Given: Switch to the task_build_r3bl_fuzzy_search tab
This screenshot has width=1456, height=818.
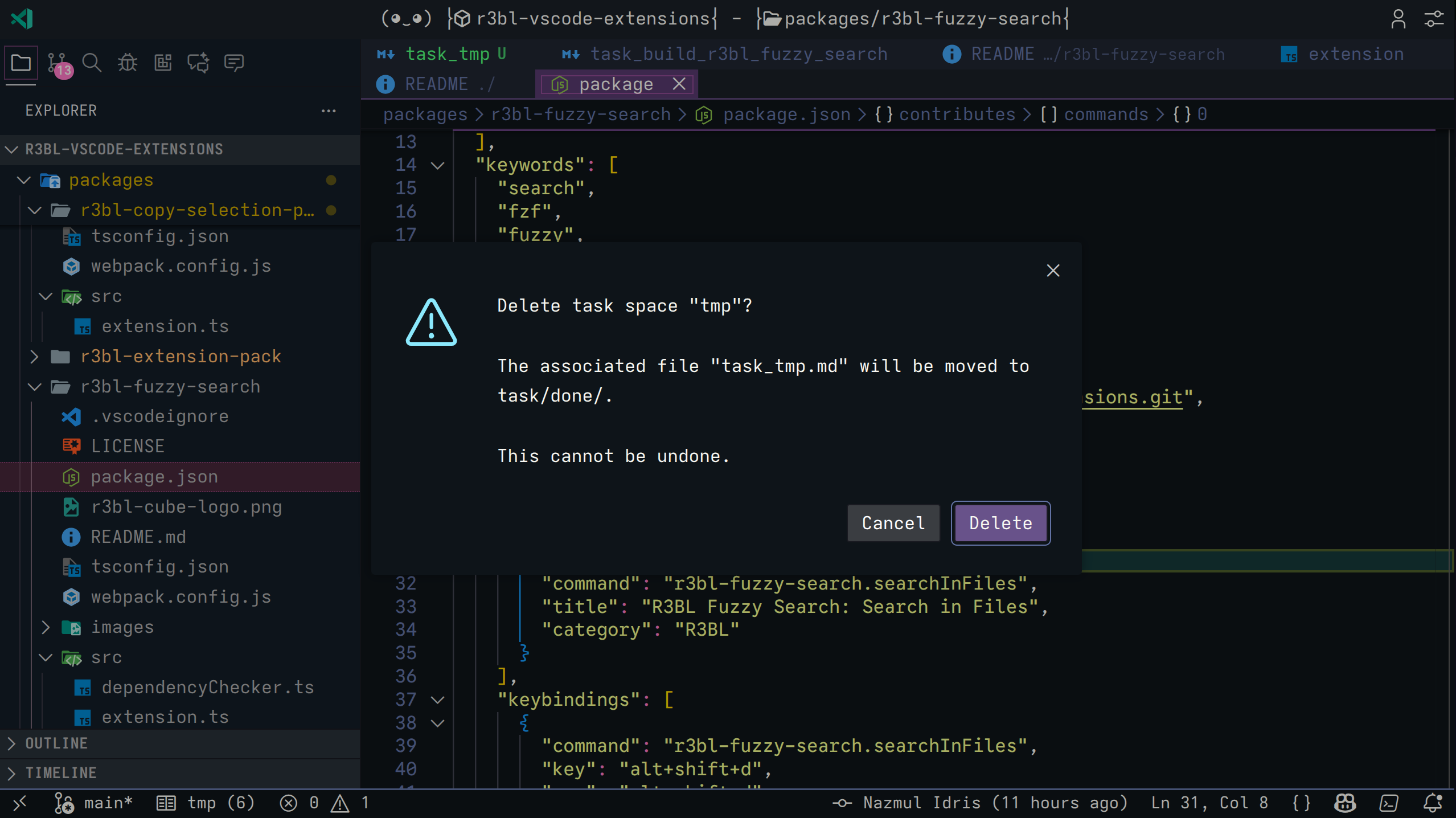Looking at the screenshot, I should [739, 54].
